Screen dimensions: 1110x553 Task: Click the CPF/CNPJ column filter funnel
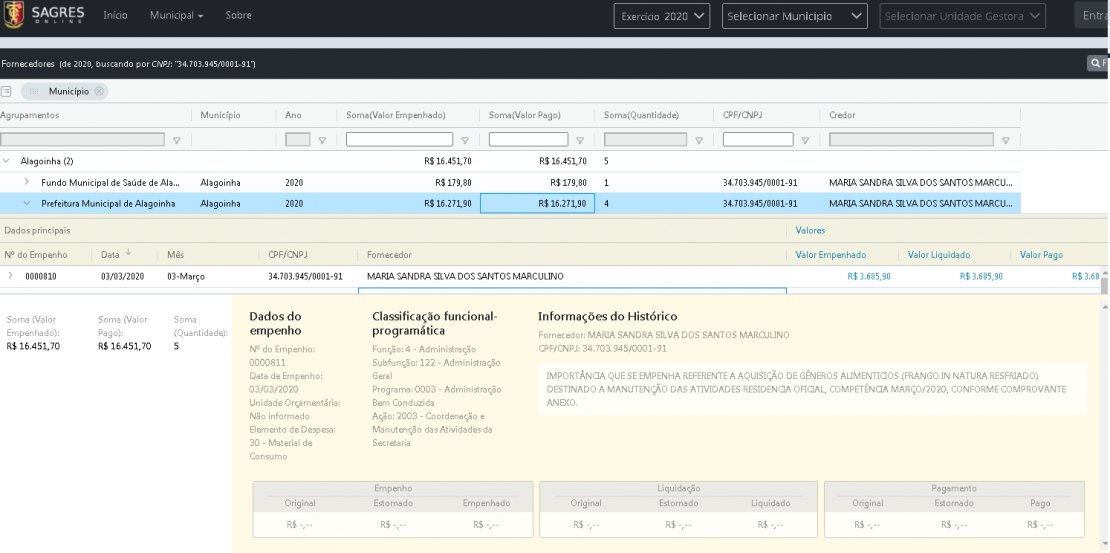tap(803, 141)
